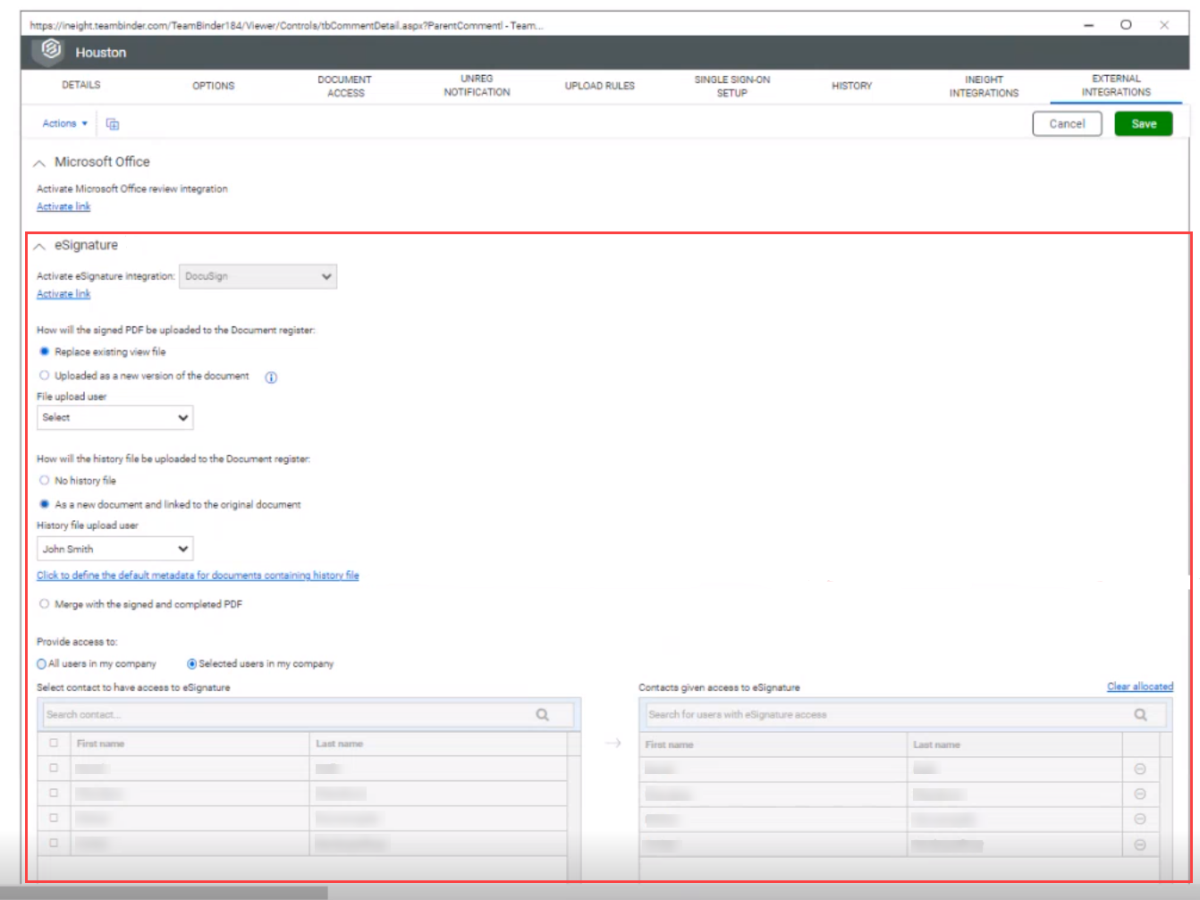1200x900 pixels.
Task: Click the arrow to transfer selected contacts
Action: click(x=613, y=743)
